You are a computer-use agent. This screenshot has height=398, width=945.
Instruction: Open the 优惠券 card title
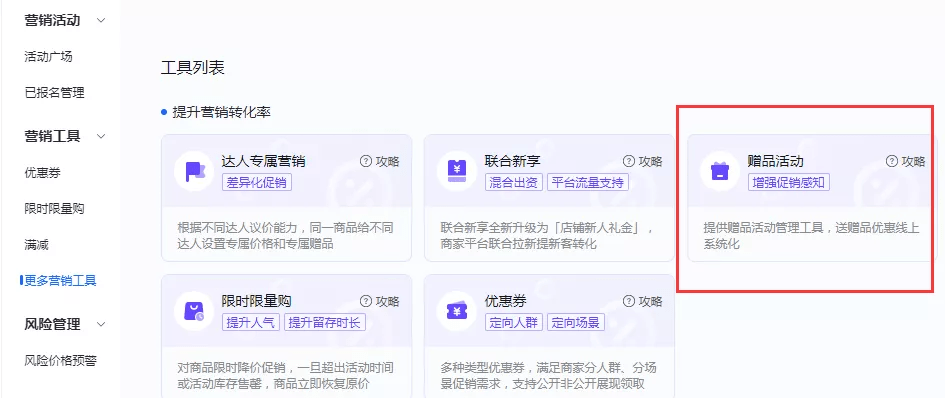506,301
